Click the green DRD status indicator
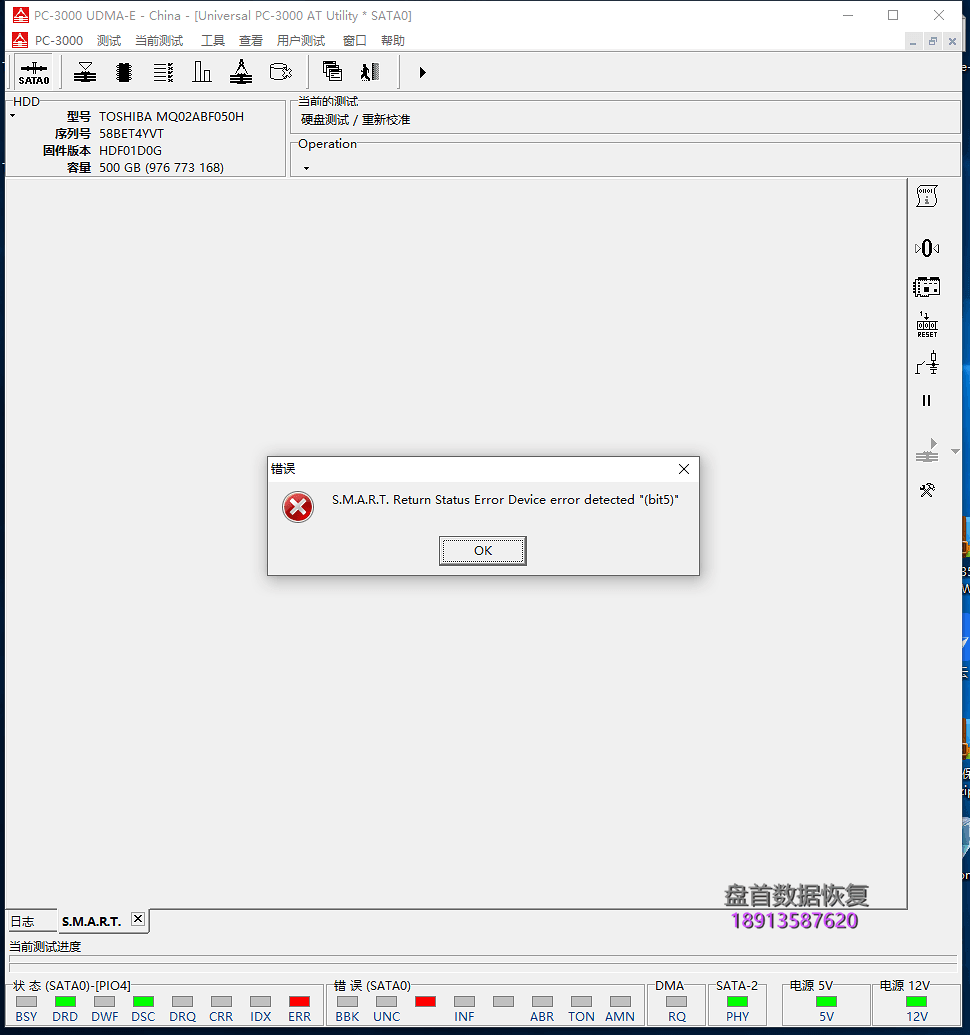 [x=65, y=1001]
